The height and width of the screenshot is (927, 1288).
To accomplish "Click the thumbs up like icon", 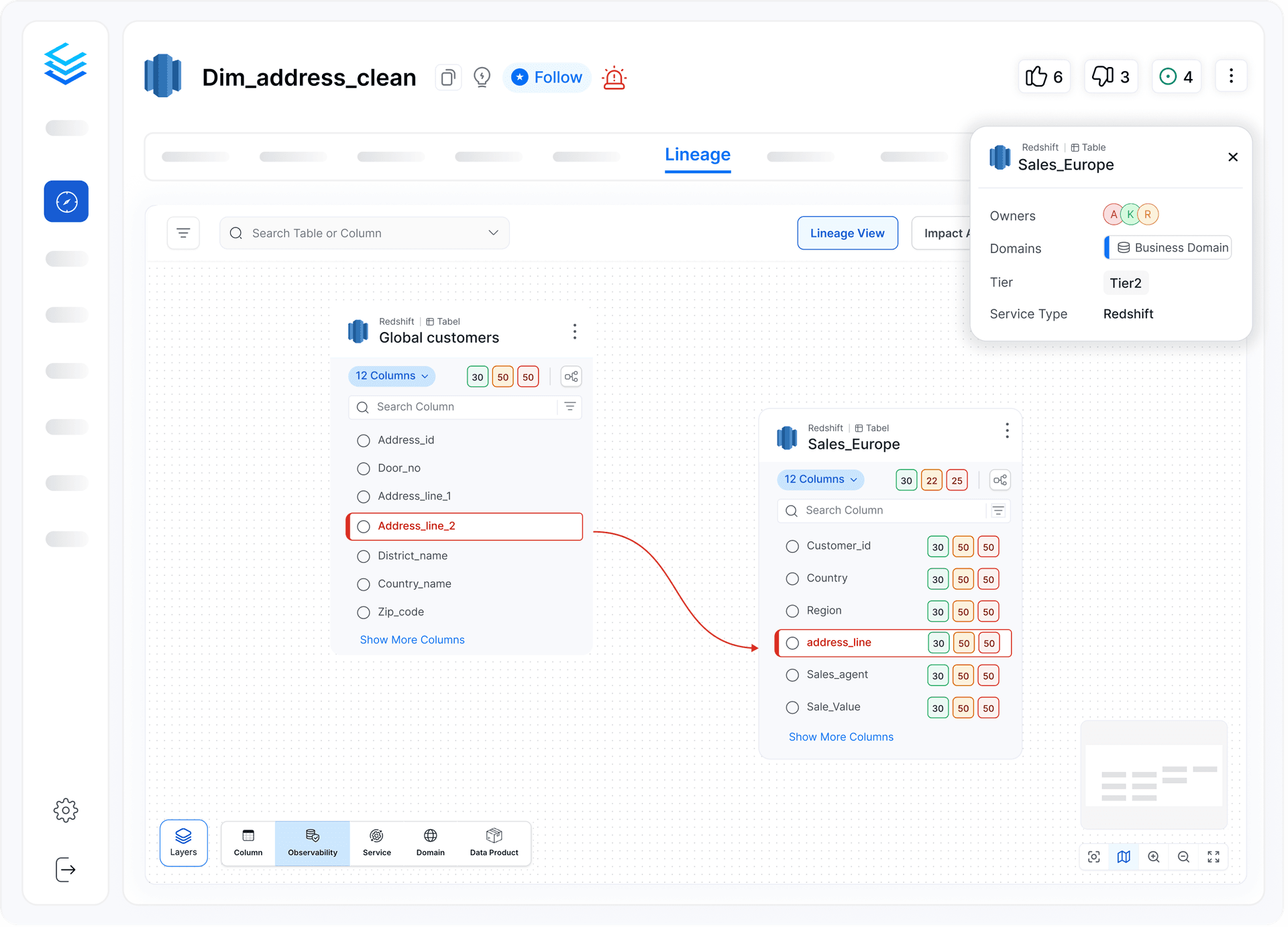I will tap(1036, 76).
